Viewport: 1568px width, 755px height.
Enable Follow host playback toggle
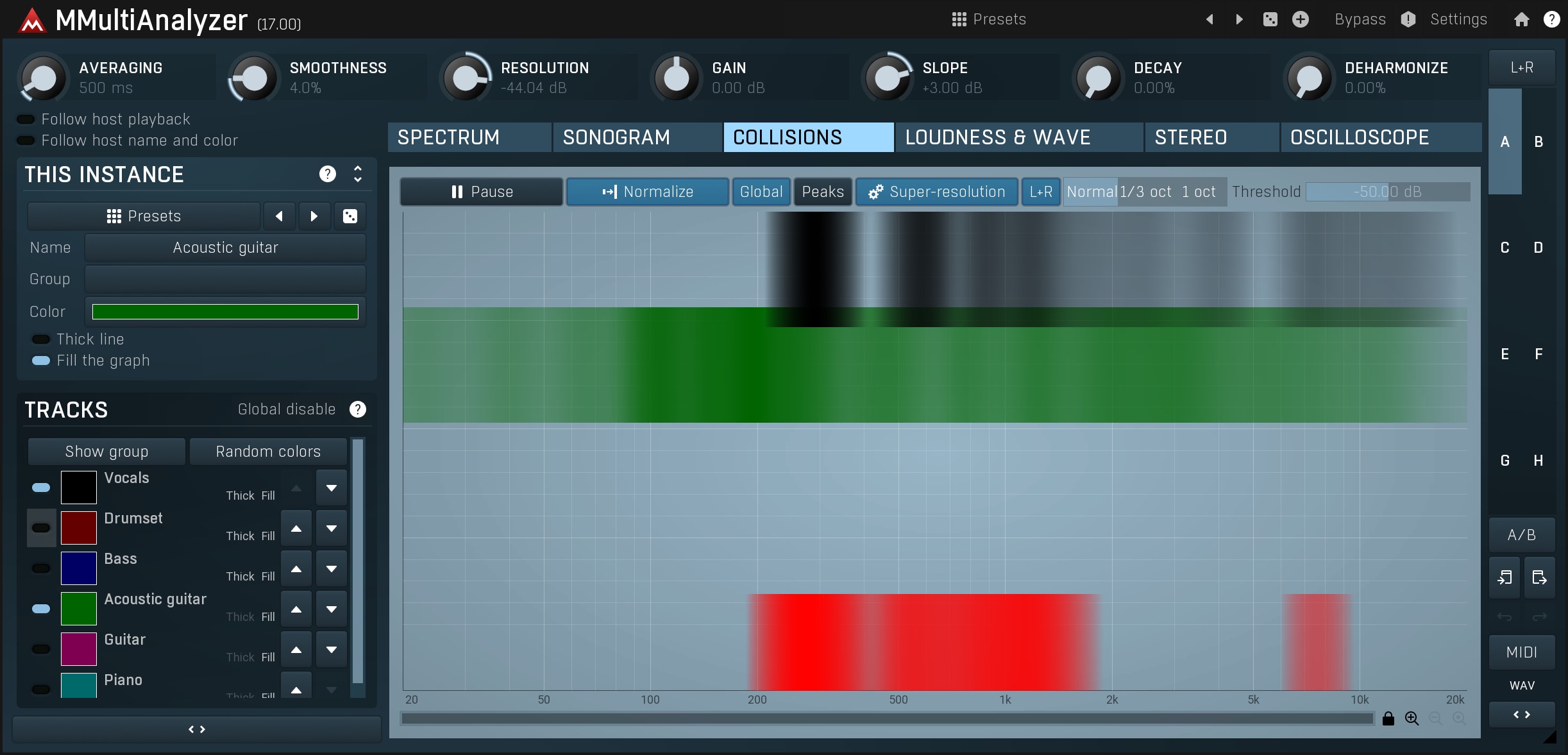pyautogui.click(x=26, y=119)
